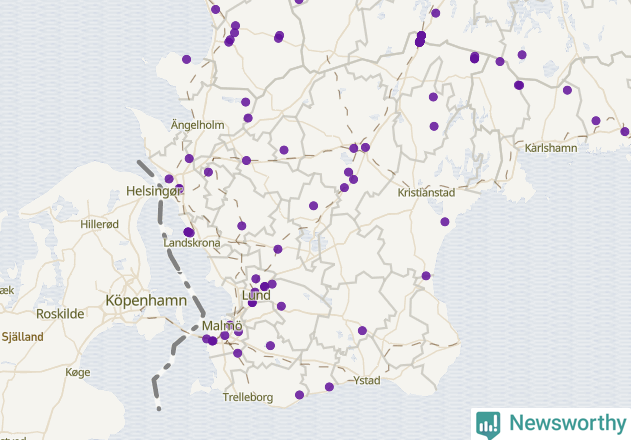Click the Malmö city label
Screen dimensions: 631x440
pyautogui.click(x=222, y=325)
